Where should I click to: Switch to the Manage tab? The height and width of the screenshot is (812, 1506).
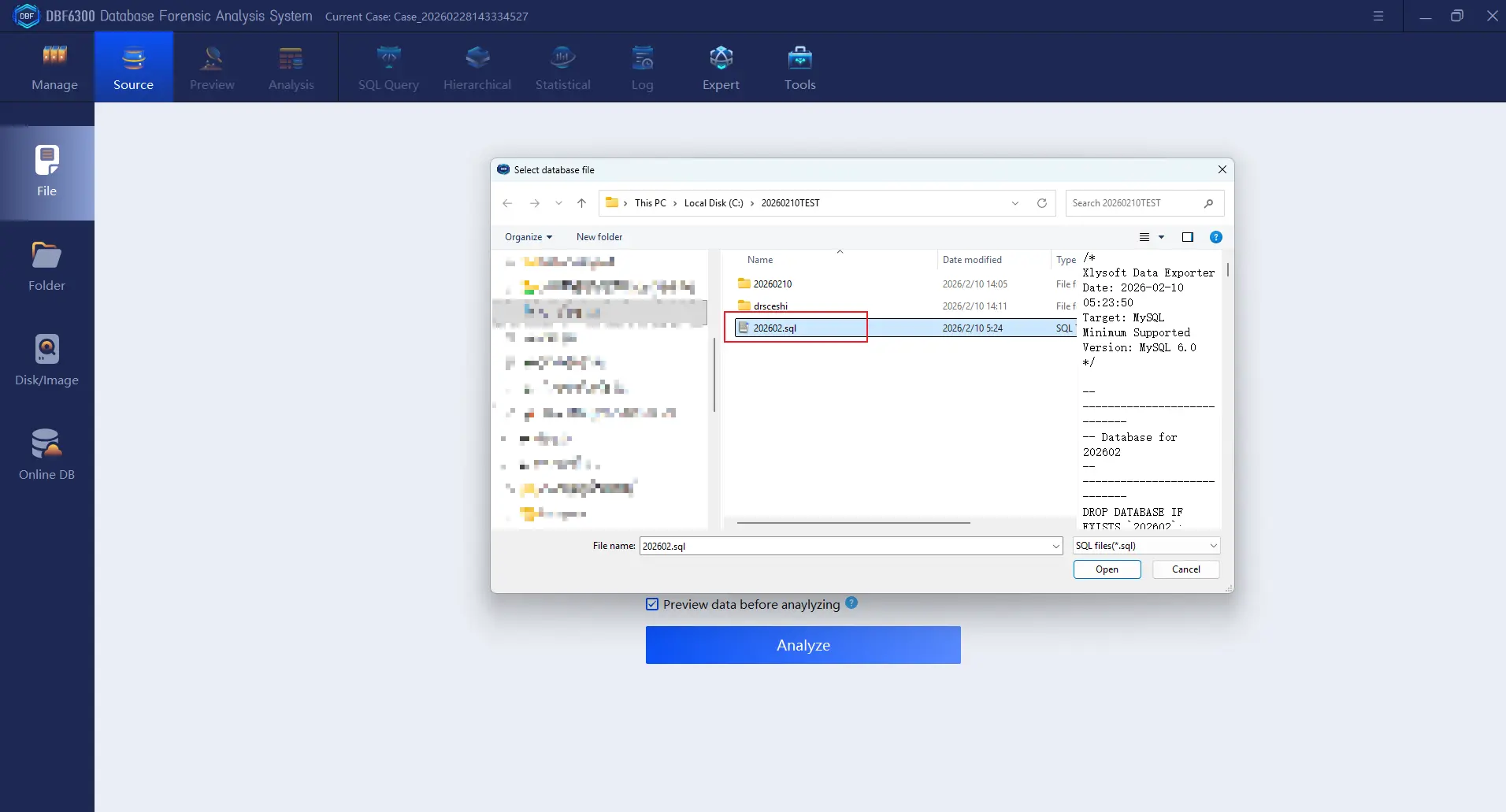click(x=54, y=67)
